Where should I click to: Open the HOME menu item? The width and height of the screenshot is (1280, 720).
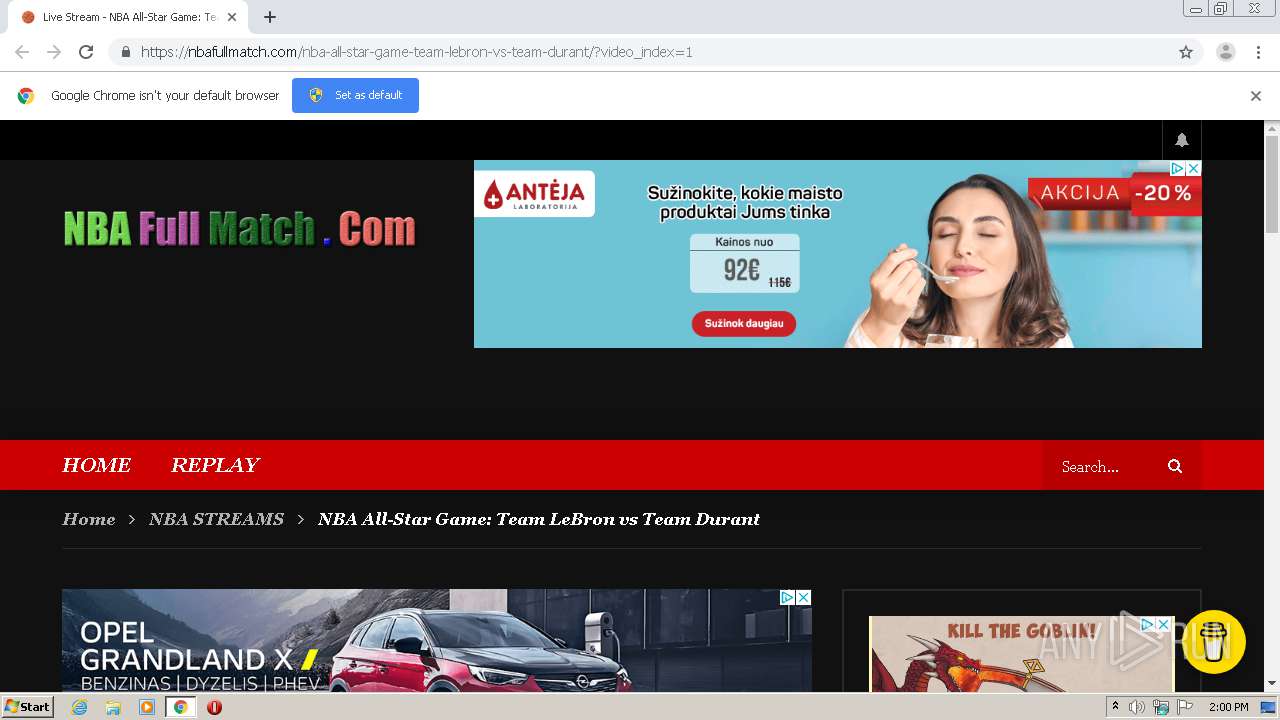tap(97, 465)
